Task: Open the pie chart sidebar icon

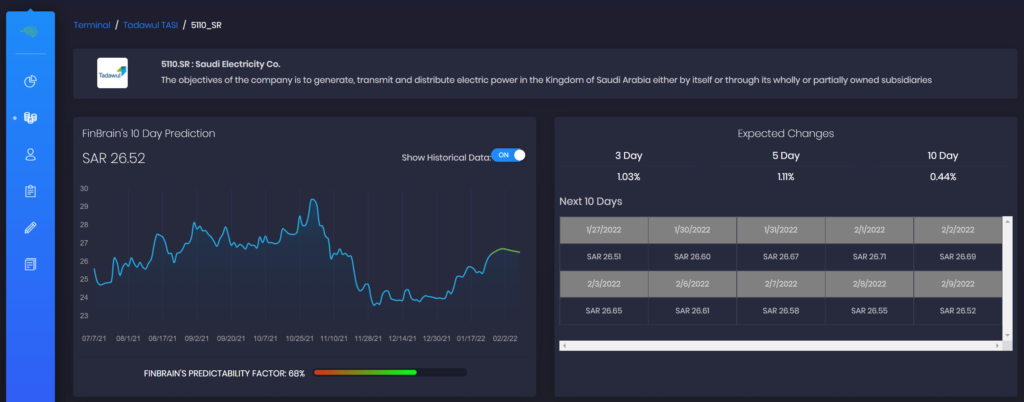Action: 30,82
